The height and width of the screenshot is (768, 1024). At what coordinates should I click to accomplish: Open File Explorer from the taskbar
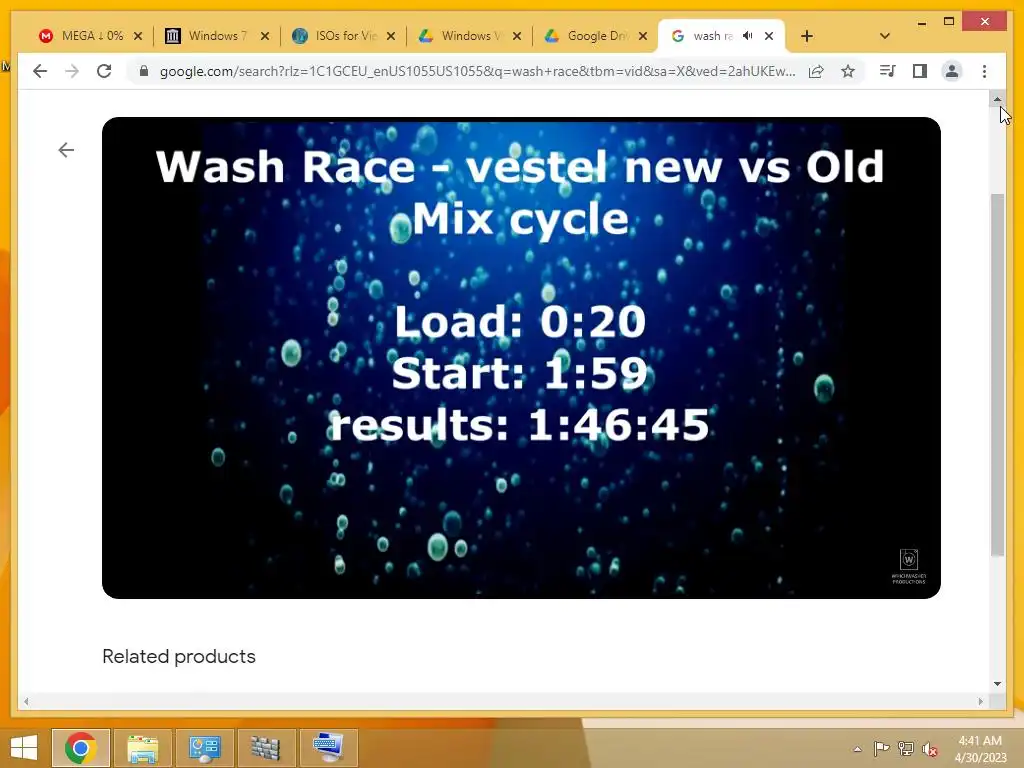point(142,748)
